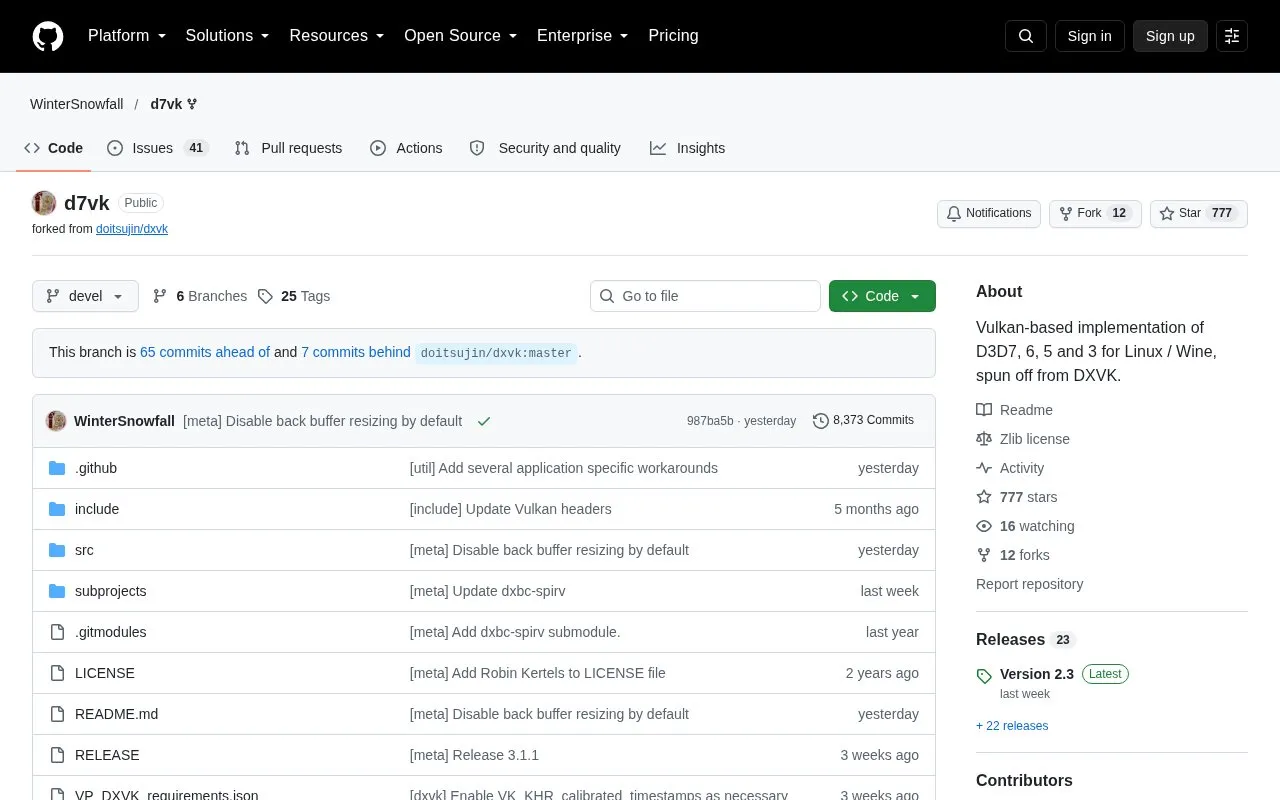The width and height of the screenshot is (1280, 800).
Task: Click the green commit status checkmark
Action: coord(484,421)
